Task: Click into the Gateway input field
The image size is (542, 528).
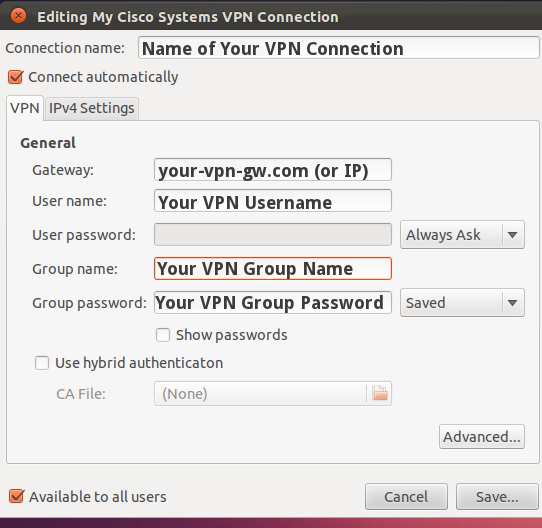Action: pyautogui.click(x=273, y=170)
